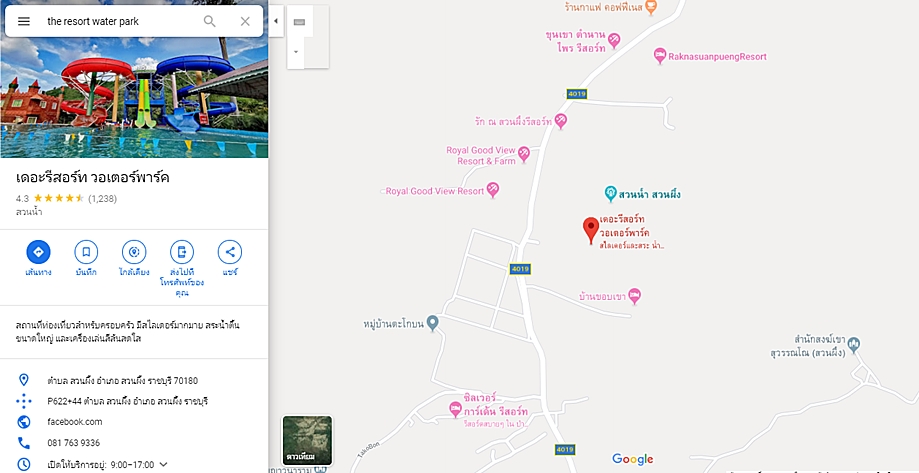Image resolution: width=919 pixels, height=473 pixels.
Task: Switch to satellite view thumbnail
Action: [x=308, y=440]
